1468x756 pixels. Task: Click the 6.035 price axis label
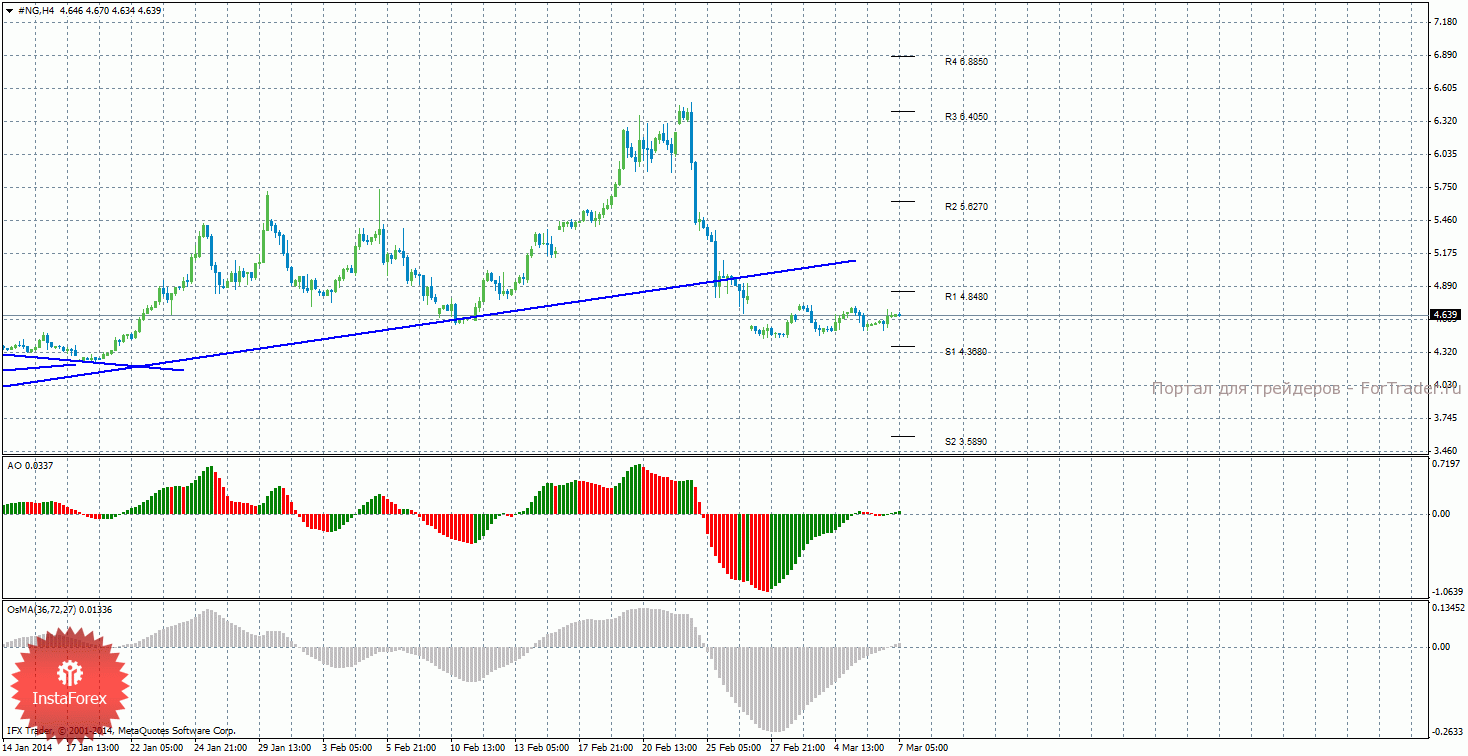click(1444, 154)
